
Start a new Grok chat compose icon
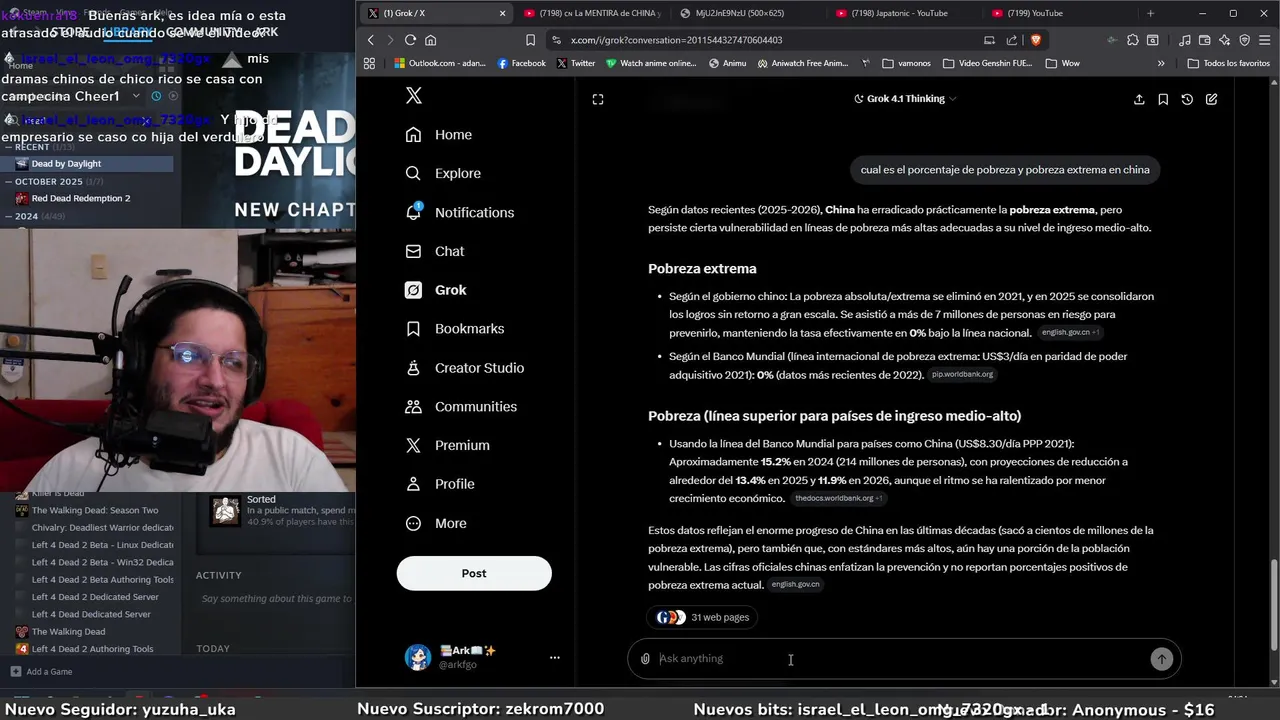click(1211, 99)
